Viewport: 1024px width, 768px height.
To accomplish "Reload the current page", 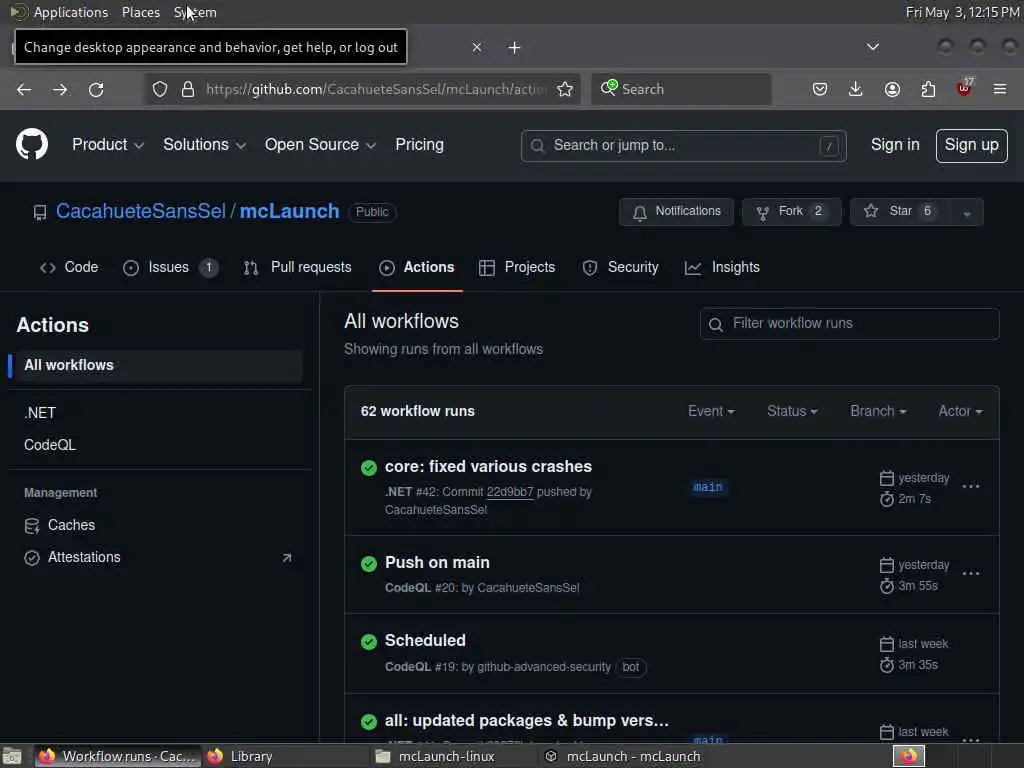I will [96, 89].
